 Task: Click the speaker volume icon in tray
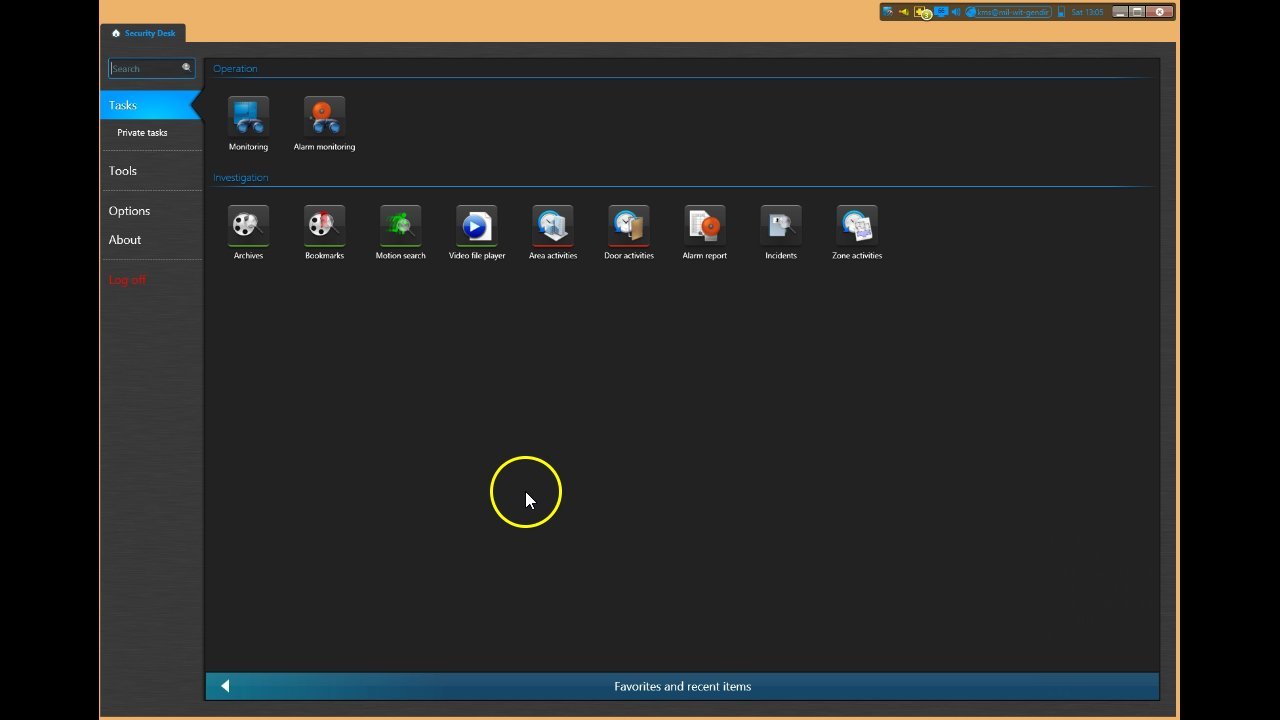(956, 12)
